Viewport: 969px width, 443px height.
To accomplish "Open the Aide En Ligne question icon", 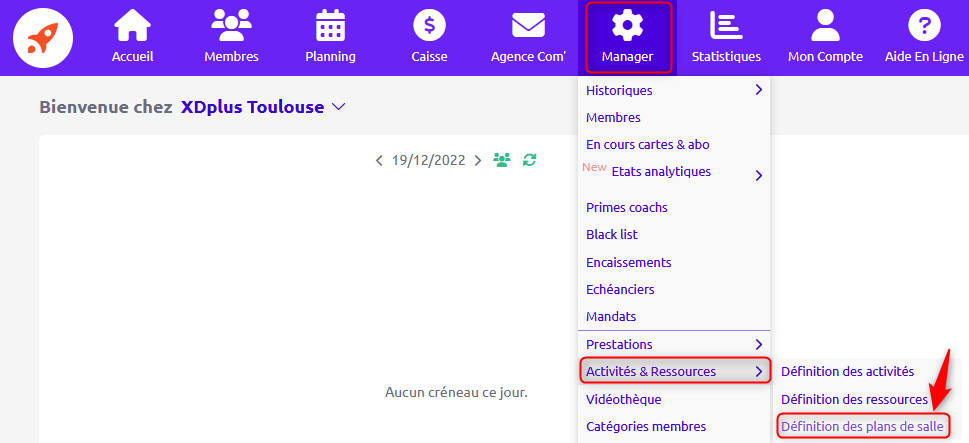I will (x=924, y=26).
